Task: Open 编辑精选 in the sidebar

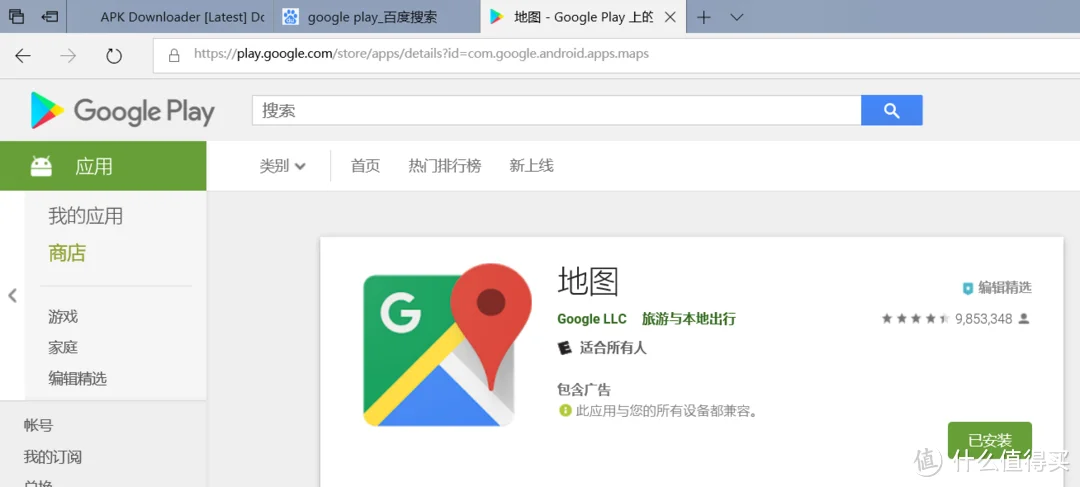Action: pyautogui.click(x=77, y=379)
